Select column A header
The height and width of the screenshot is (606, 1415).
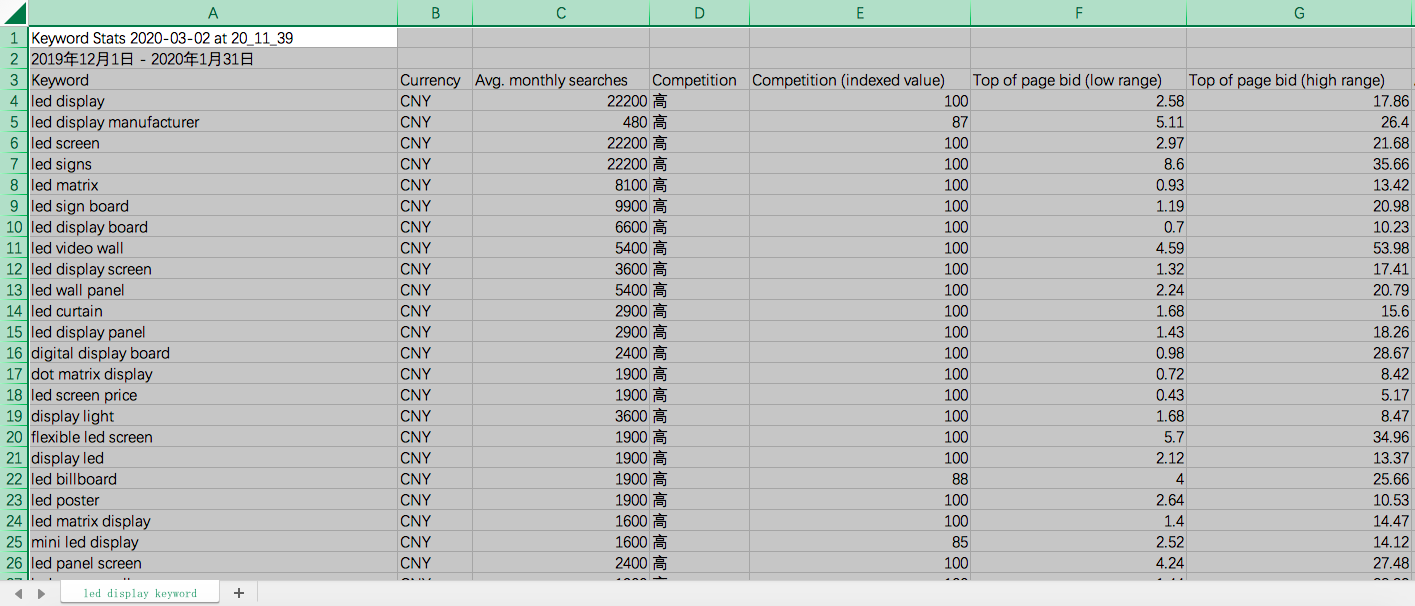pyautogui.click(x=212, y=13)
